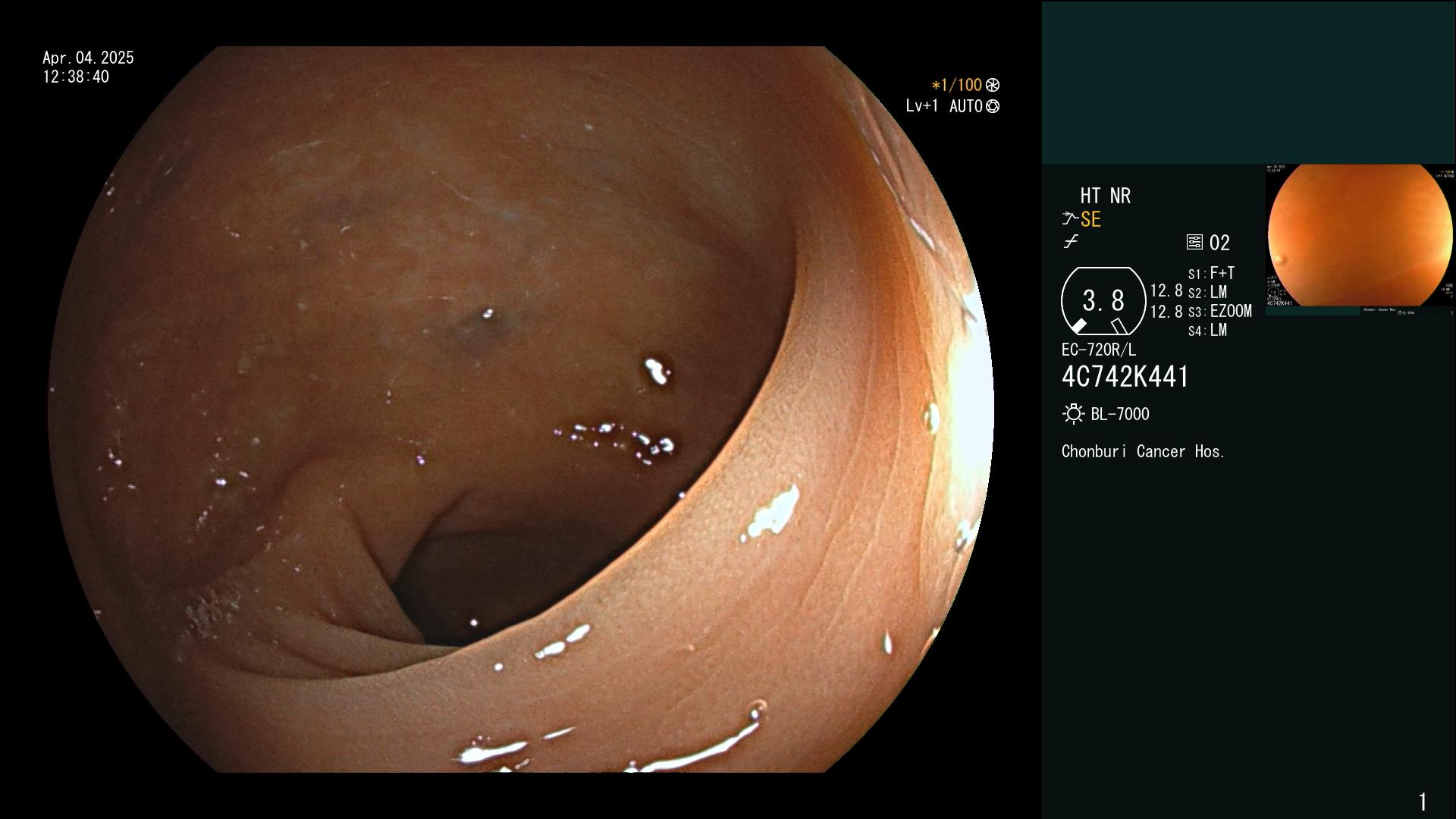
Task: Click the shutter speed fan icon at 1/100
Action: point(993,85)
